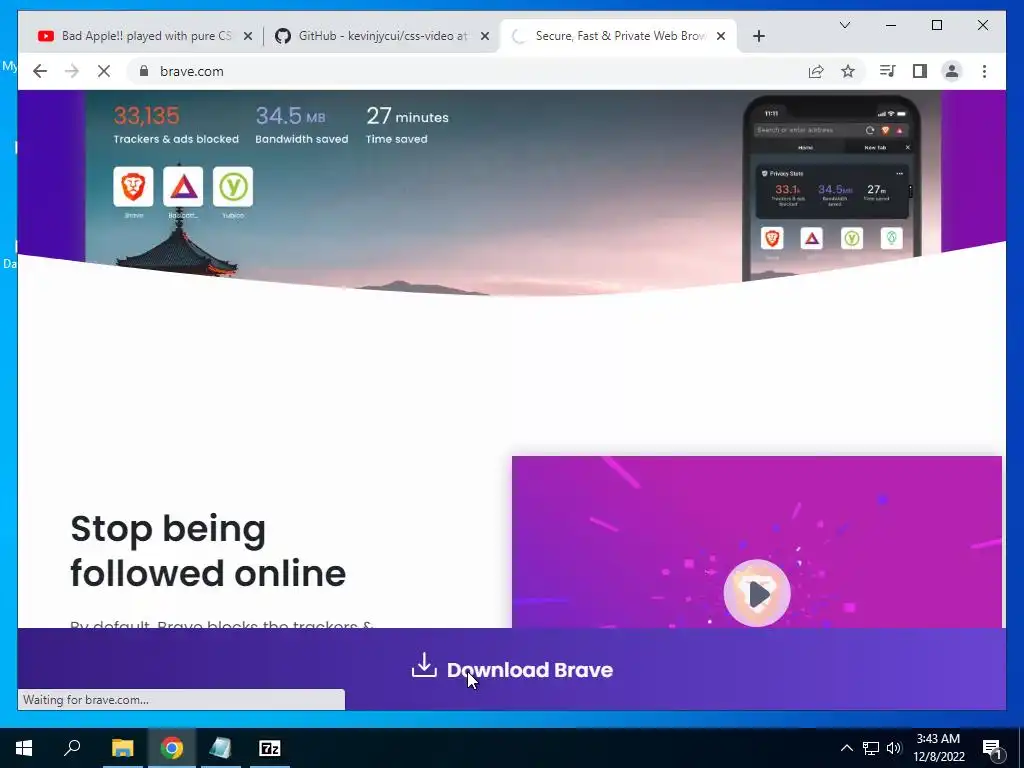Switch to Bad Apple YouTube tab
Screen dimensions: 1024x768
(x=145, y=36)
